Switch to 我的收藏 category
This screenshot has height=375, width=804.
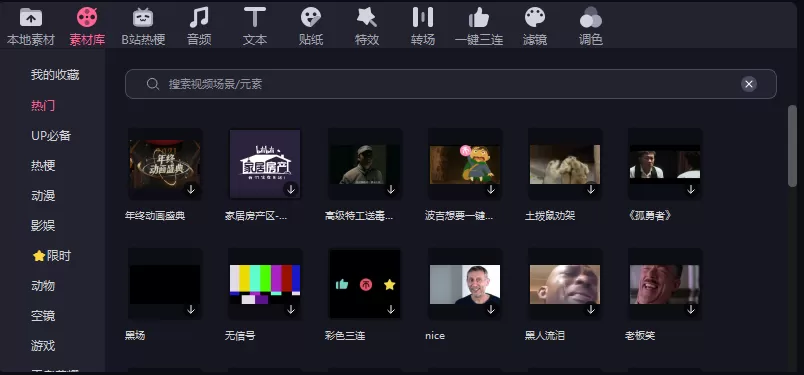tap(55, 75)
